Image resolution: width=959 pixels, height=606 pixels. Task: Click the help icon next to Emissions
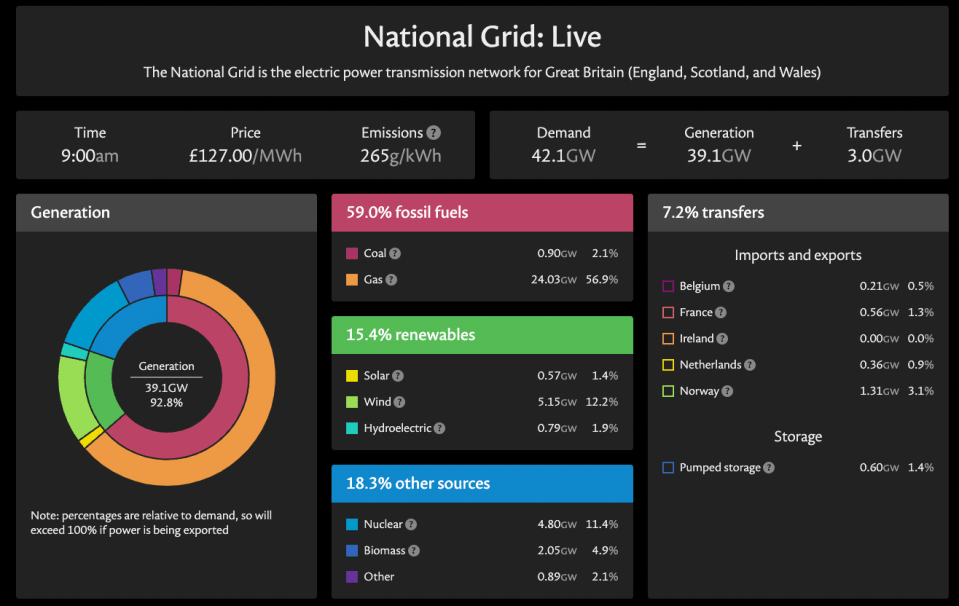(x=434, y=133)
